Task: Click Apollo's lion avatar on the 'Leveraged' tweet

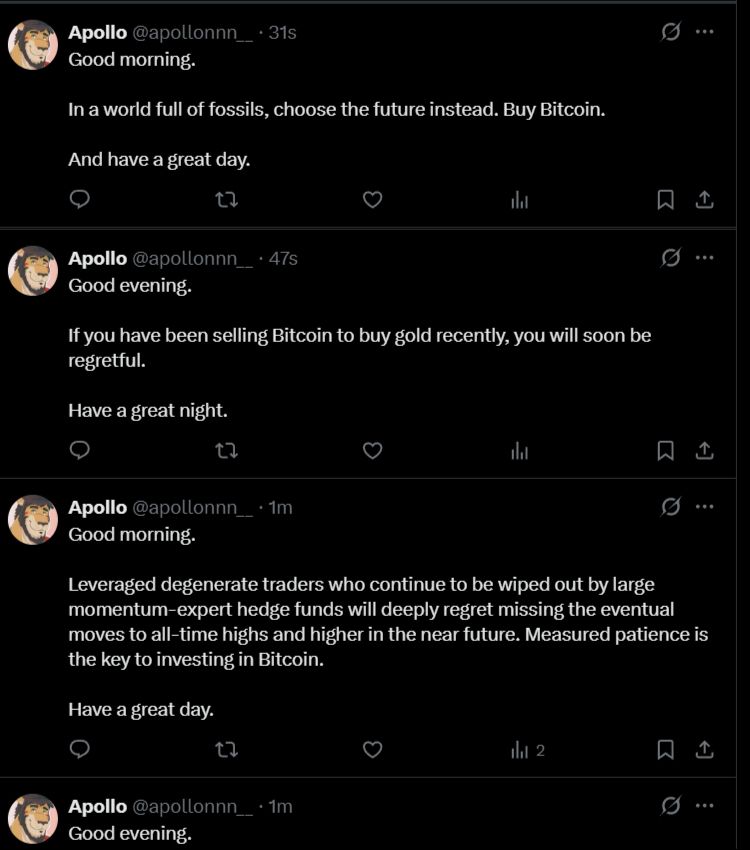Action: click(x=33, y=520)
